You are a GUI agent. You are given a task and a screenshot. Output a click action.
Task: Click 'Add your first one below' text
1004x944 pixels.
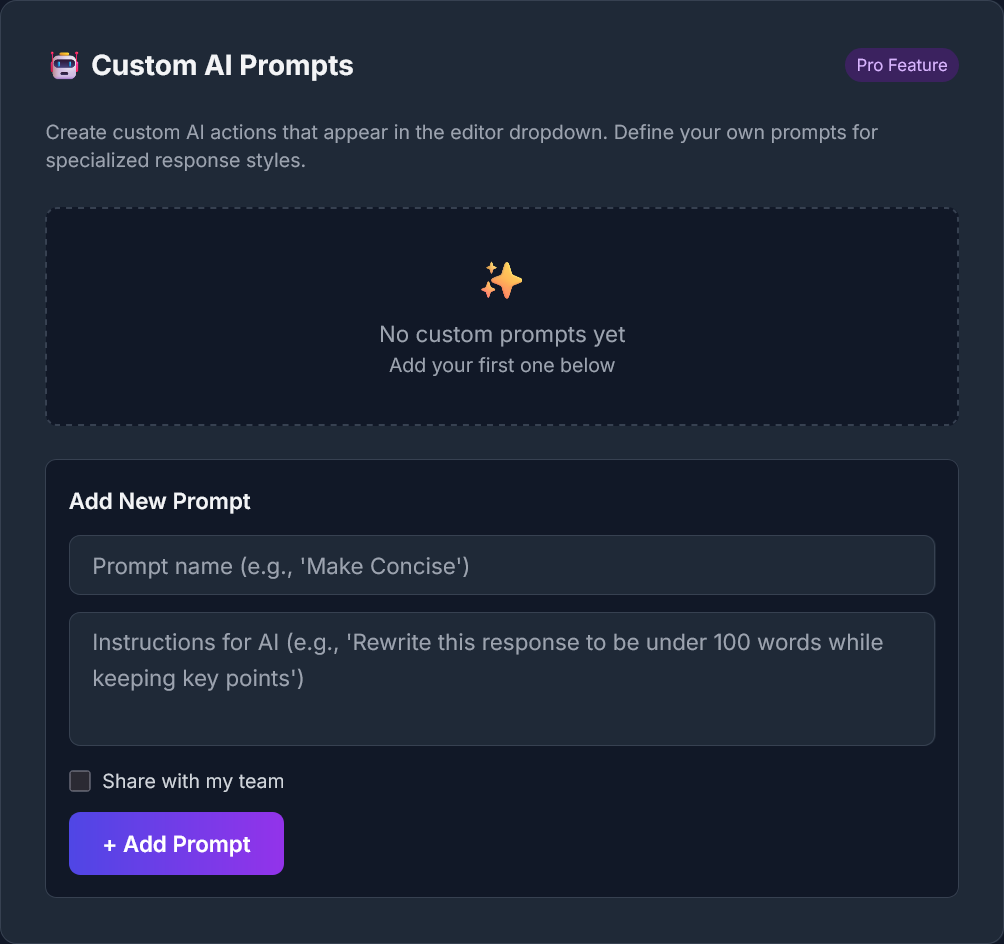coord(502,365)
